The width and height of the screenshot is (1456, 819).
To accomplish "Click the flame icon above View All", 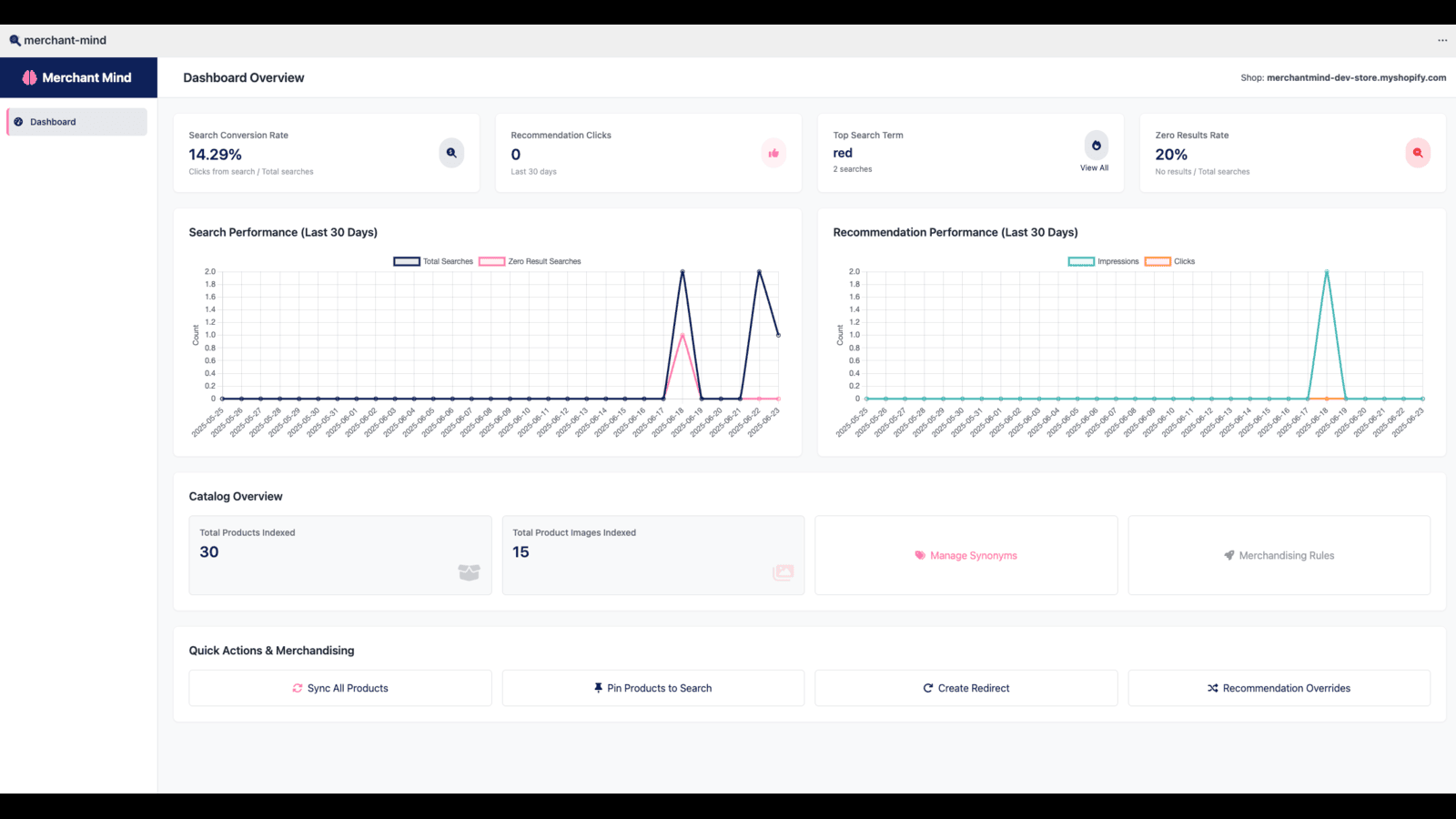I will 1096,145.
